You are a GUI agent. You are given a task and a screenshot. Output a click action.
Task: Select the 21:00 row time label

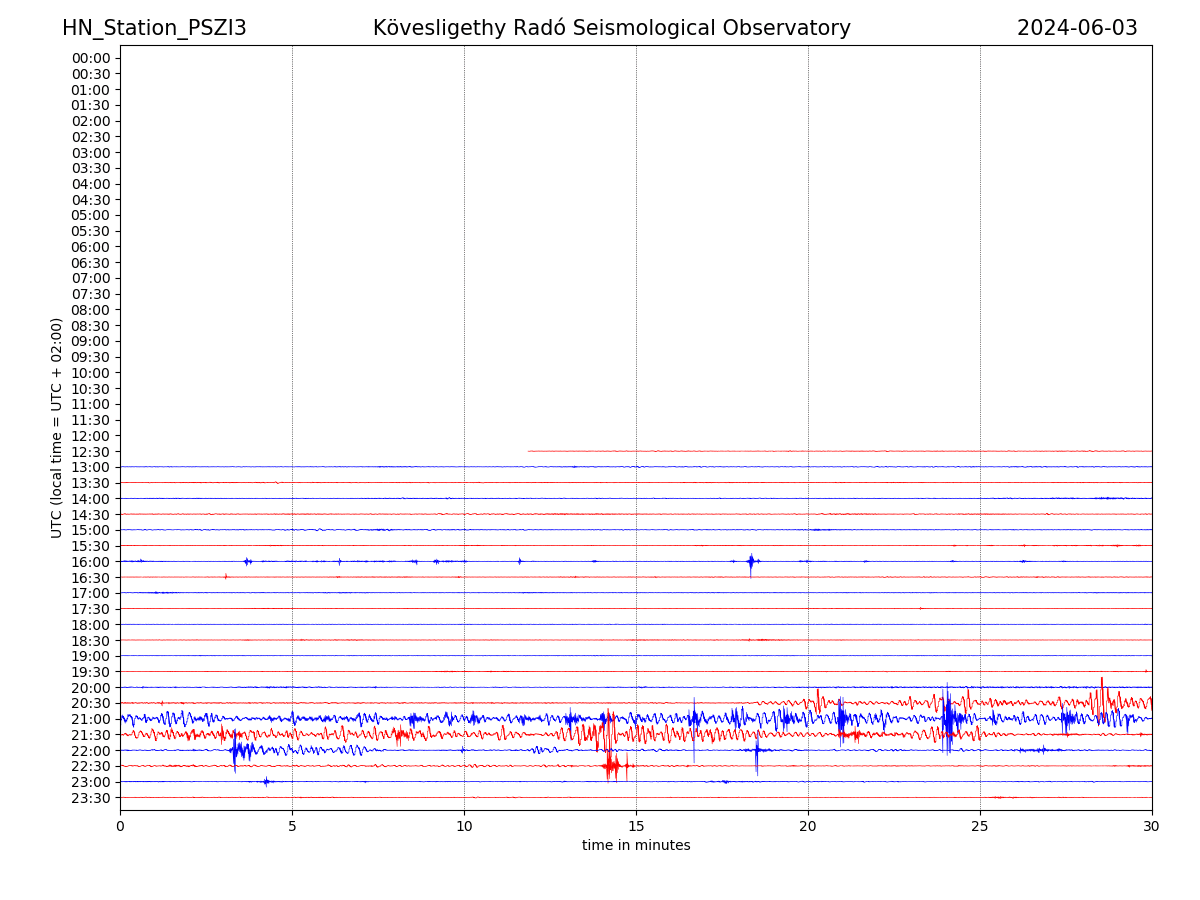90,719
